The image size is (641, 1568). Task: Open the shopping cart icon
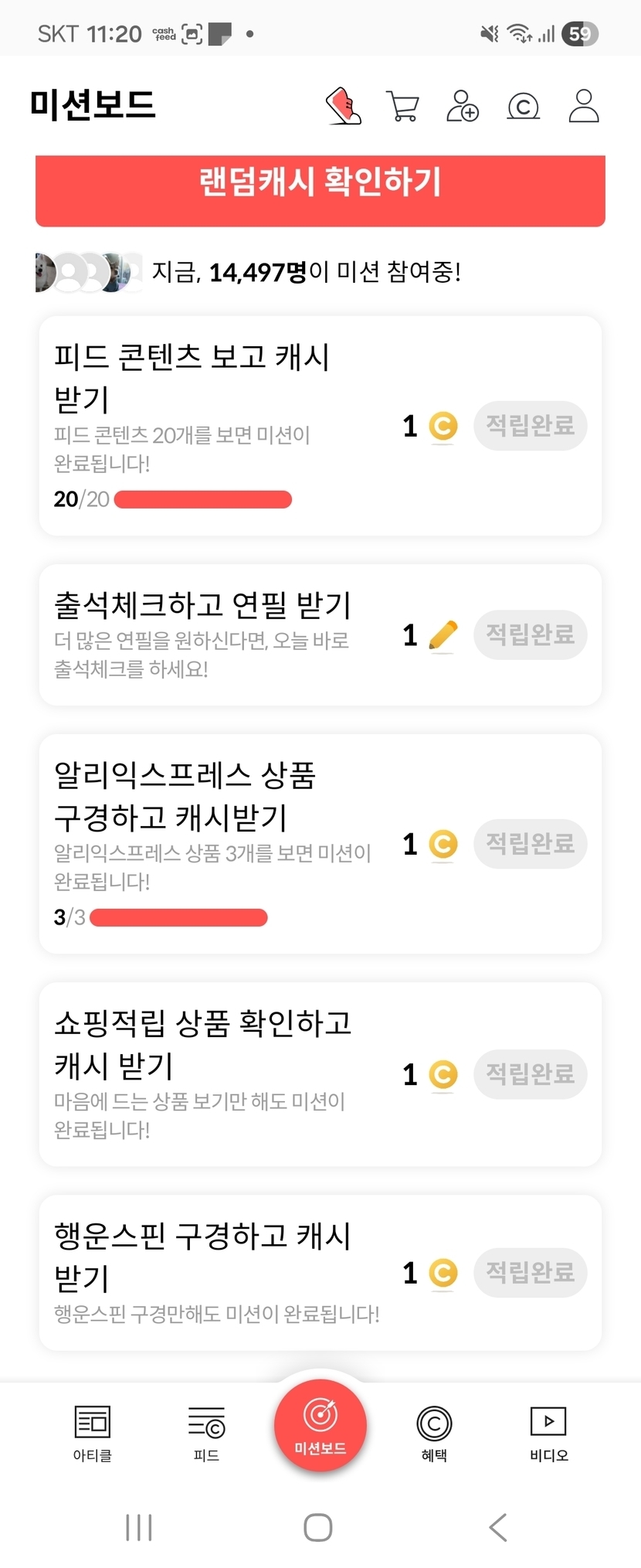(402, 106)
